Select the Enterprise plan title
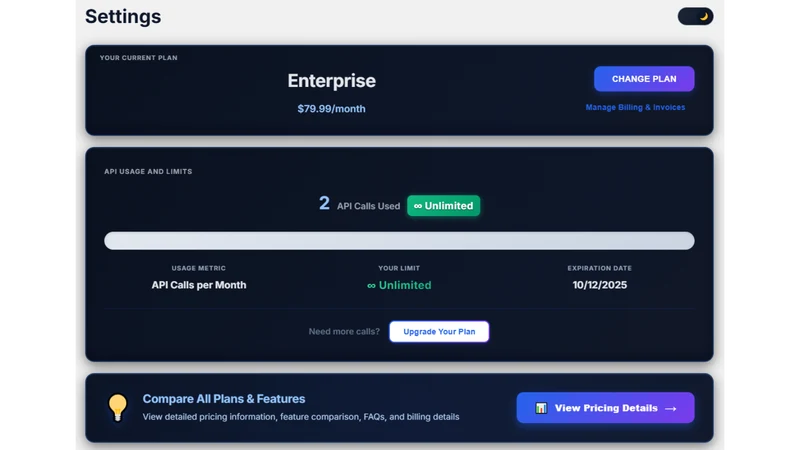The image size is (800, 450). click(332, 81)
